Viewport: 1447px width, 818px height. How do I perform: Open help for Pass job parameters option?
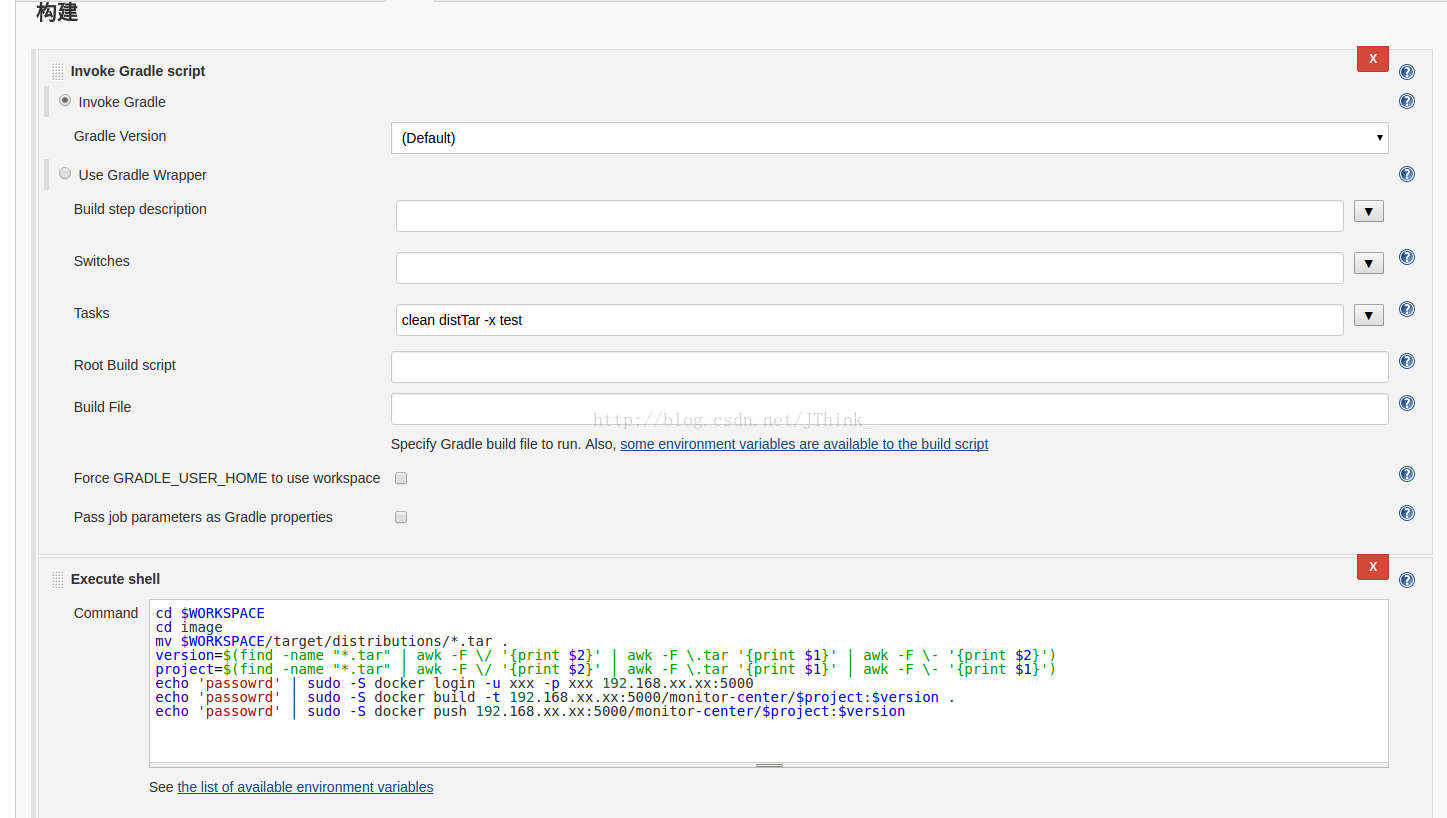(1407, 513)
